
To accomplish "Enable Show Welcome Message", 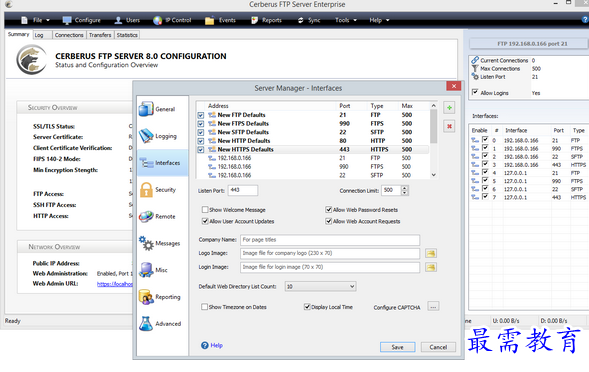I will (x=205, y=210).
